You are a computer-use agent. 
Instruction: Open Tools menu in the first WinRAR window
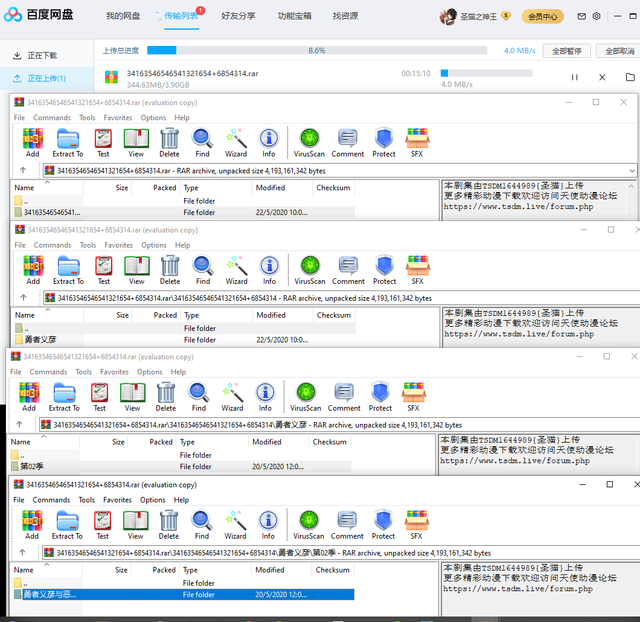(87, 118)
